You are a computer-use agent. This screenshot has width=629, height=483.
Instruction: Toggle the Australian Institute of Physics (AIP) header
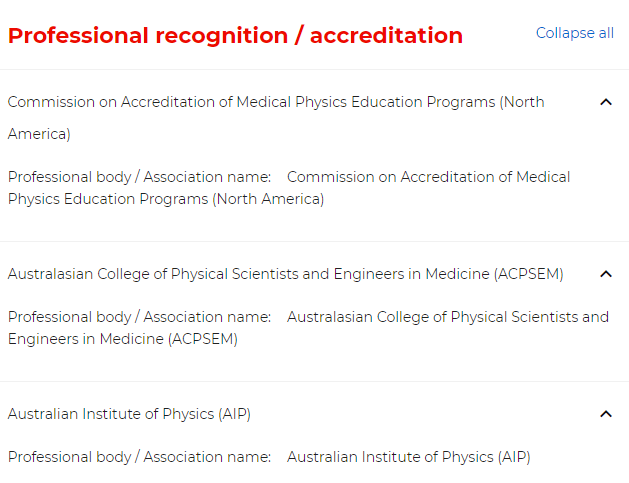(129, 414)
